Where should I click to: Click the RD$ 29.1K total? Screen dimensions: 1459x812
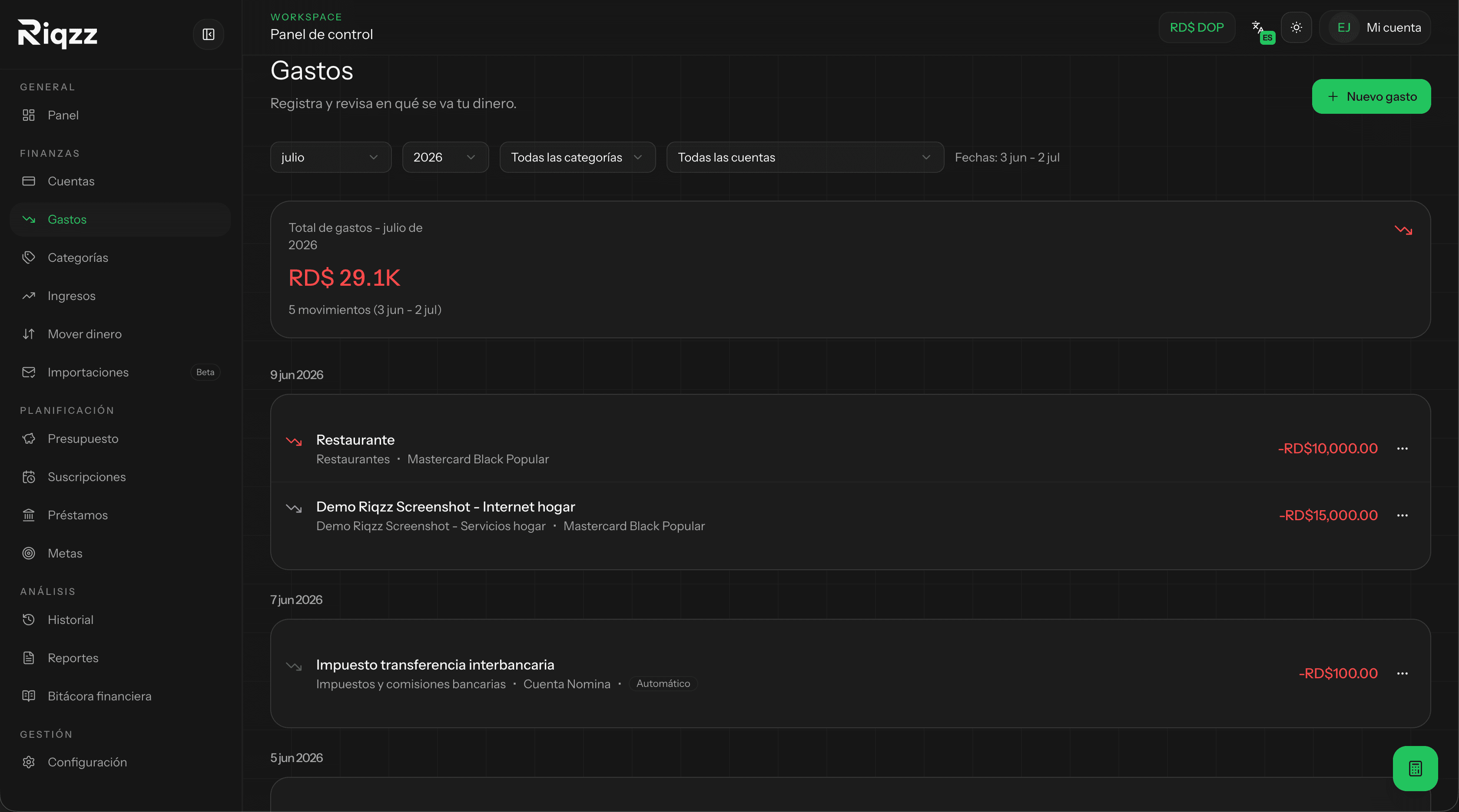pyautogui.click(x=345, y=278)
